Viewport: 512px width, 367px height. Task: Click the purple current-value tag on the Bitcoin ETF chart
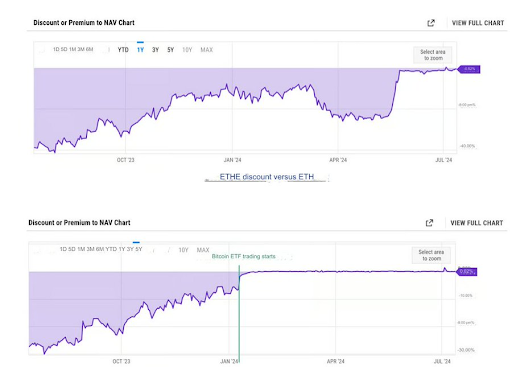(x=467, y=272)
